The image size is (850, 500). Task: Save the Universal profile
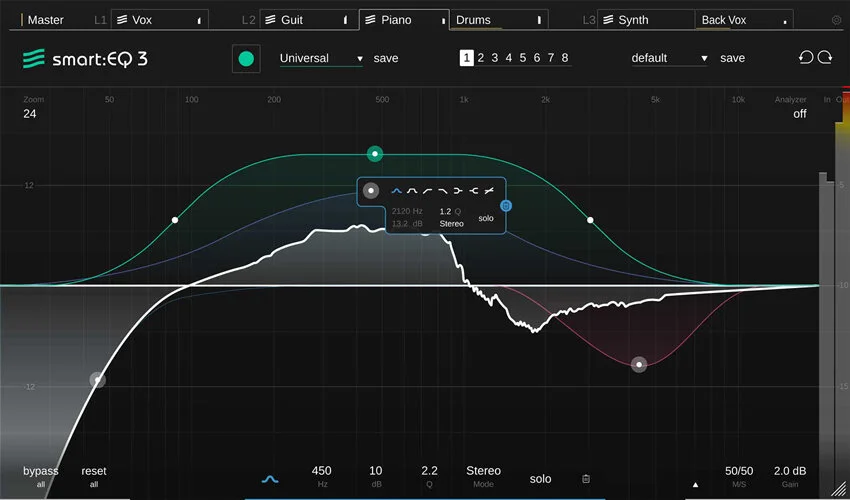coord(386,58)
